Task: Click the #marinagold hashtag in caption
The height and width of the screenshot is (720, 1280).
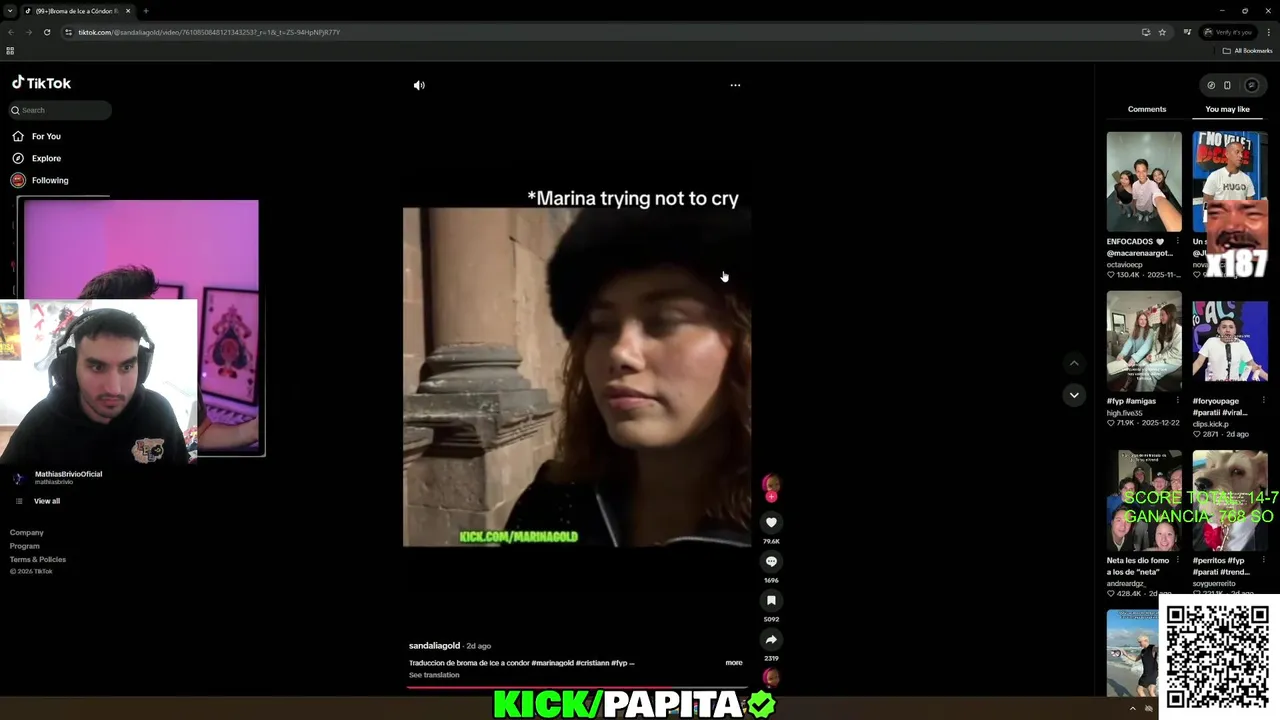Action: pos(552,662)
